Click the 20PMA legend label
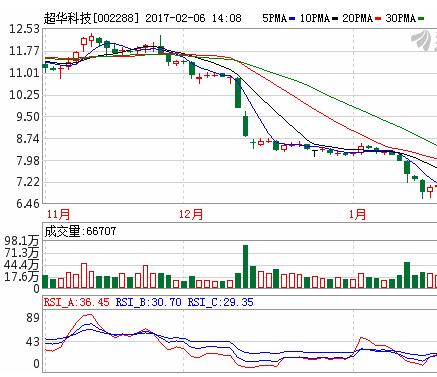Viewport: 437px width, 377px height. pyautogui.click(x=357, y=18)
